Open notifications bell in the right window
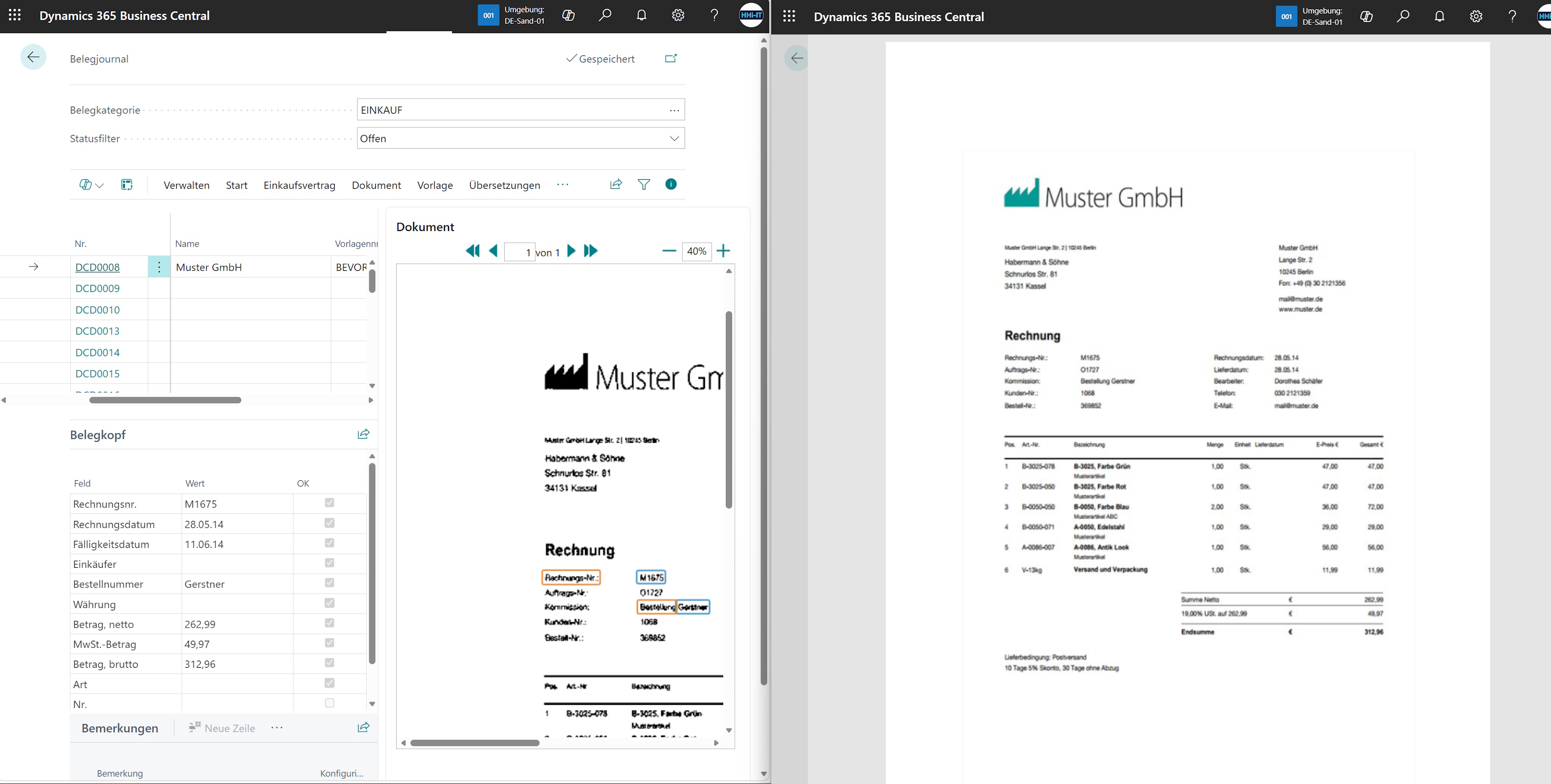The height and width of the screenshot is (784, 1551). coord(1440,16)
